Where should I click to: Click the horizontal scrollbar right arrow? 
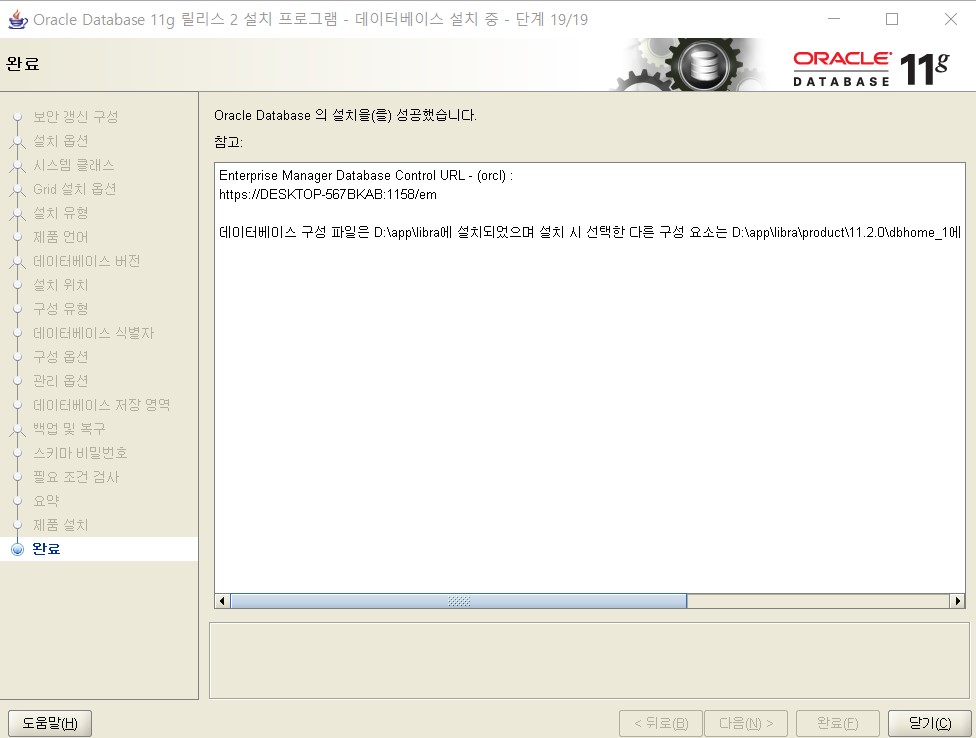pyautogui.click(x=957, y=601)
